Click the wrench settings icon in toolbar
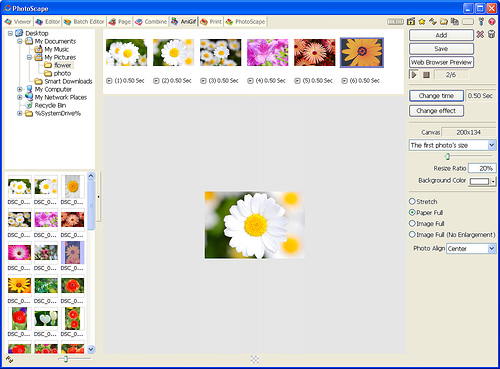500x369 pixels. pos(481,22)
